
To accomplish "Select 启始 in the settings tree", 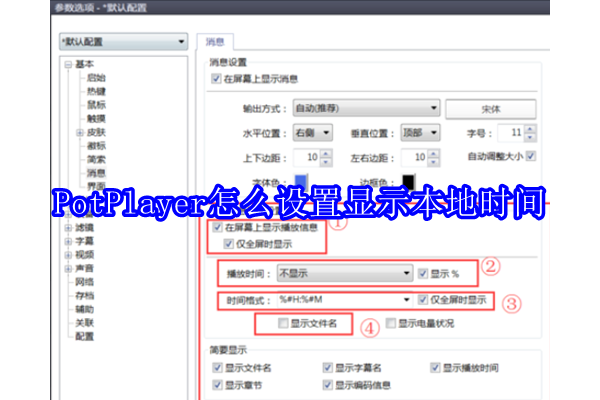I will pos(96,78).
